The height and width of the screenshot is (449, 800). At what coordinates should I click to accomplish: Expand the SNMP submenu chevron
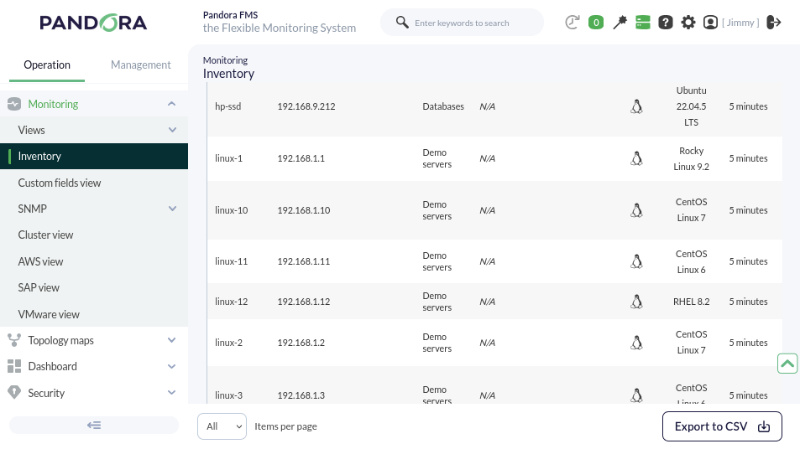click(172, 209)
